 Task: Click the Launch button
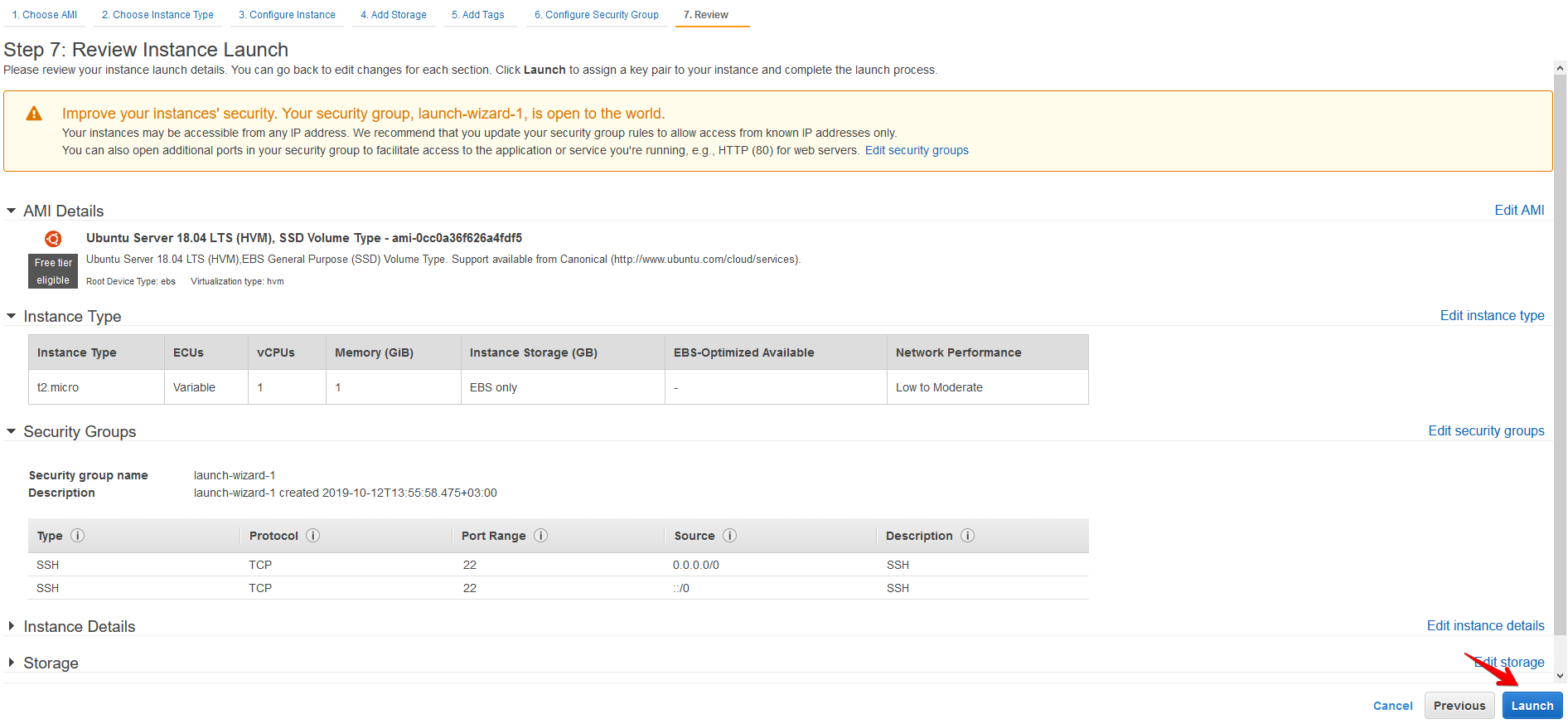(x=1532, y=706)
